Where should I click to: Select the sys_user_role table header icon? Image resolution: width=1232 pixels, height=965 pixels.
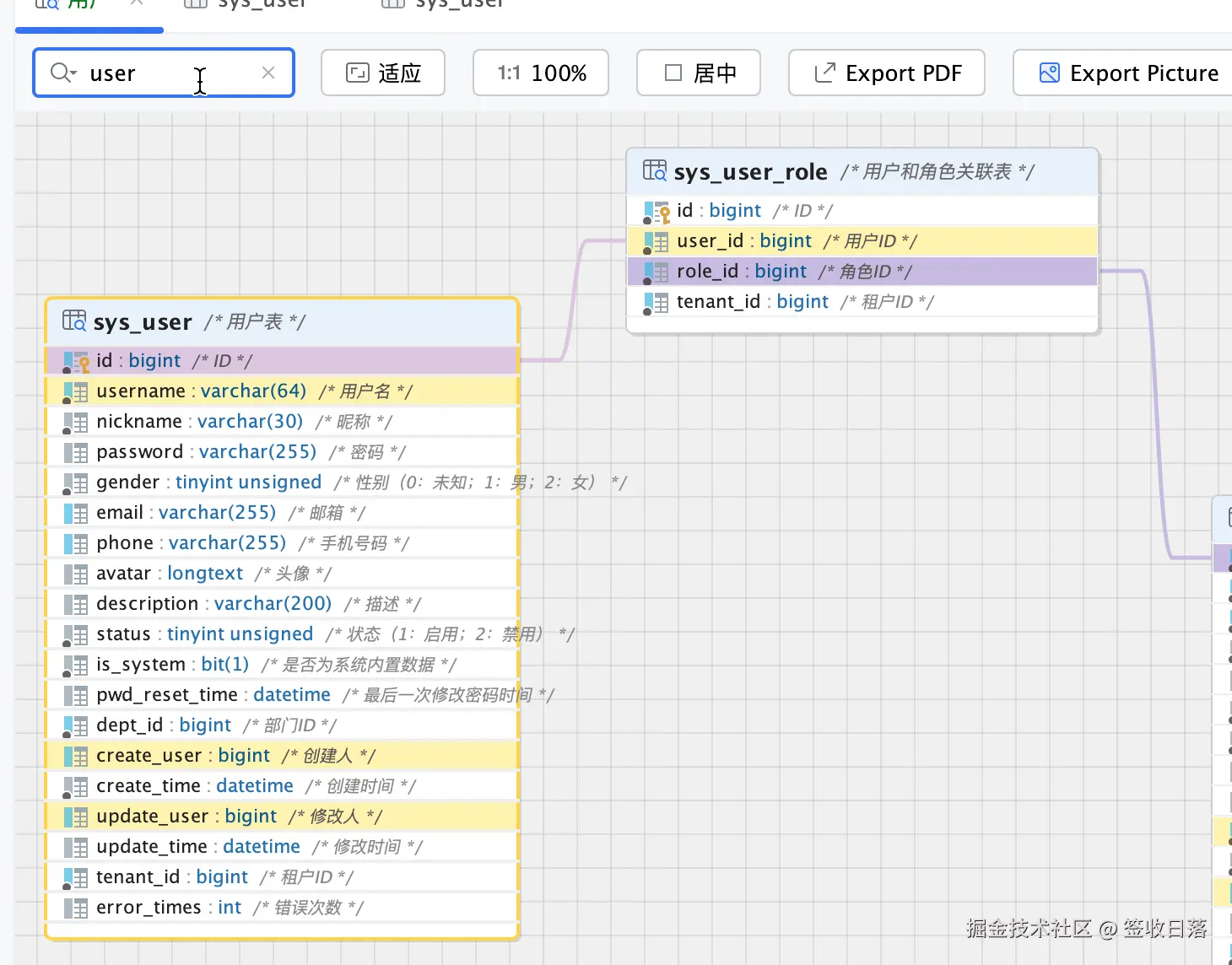pyautogui.click(x=655, y=170)
